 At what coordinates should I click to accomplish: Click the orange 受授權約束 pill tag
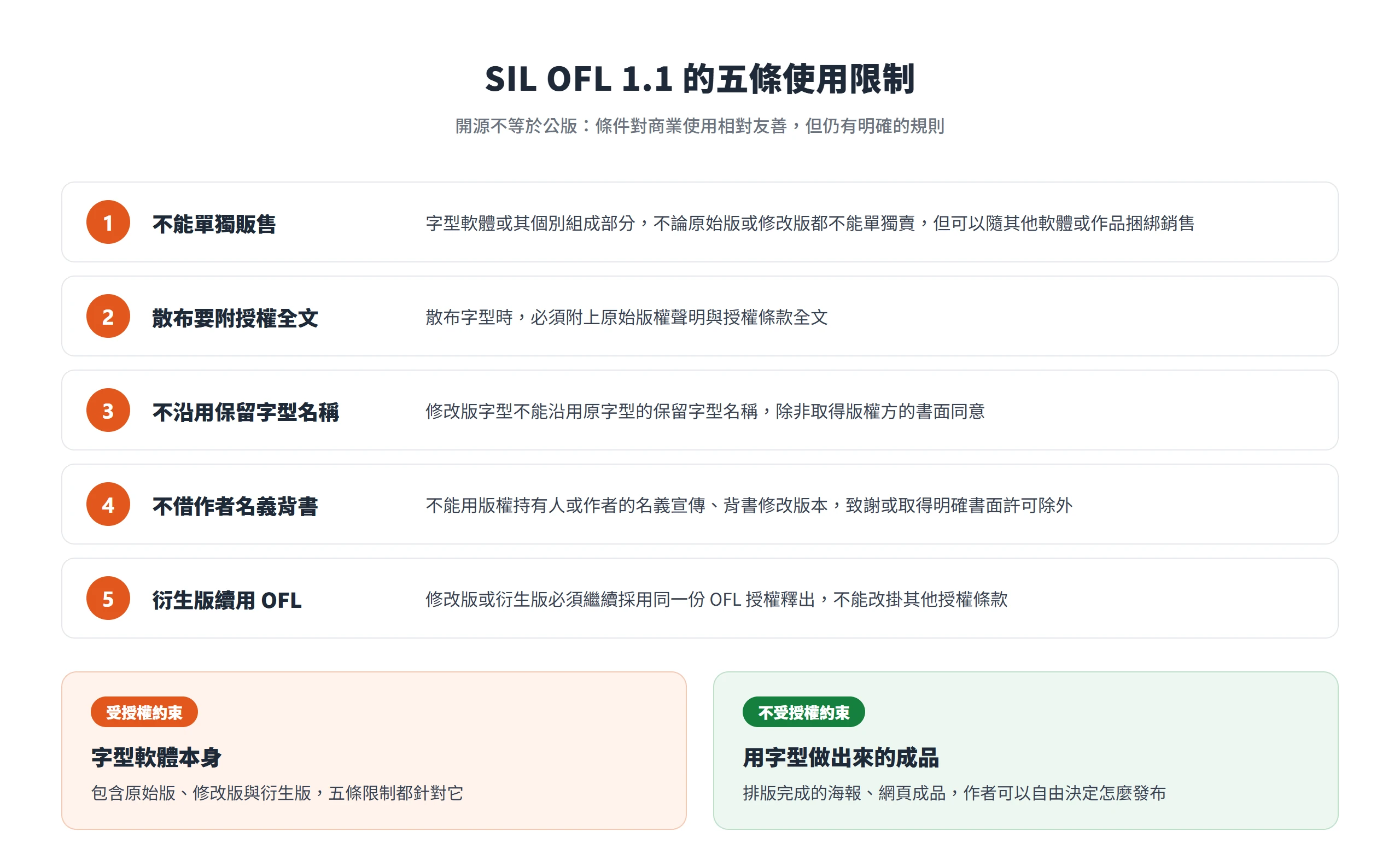(144, 712)
